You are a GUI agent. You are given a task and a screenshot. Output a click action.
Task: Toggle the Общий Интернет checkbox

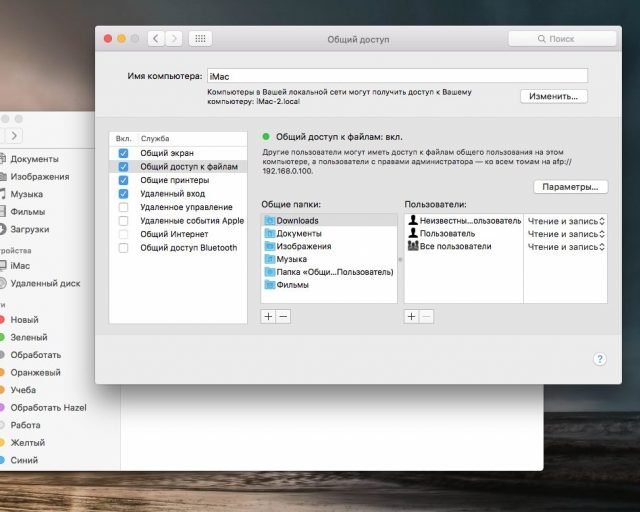point(123,234)
